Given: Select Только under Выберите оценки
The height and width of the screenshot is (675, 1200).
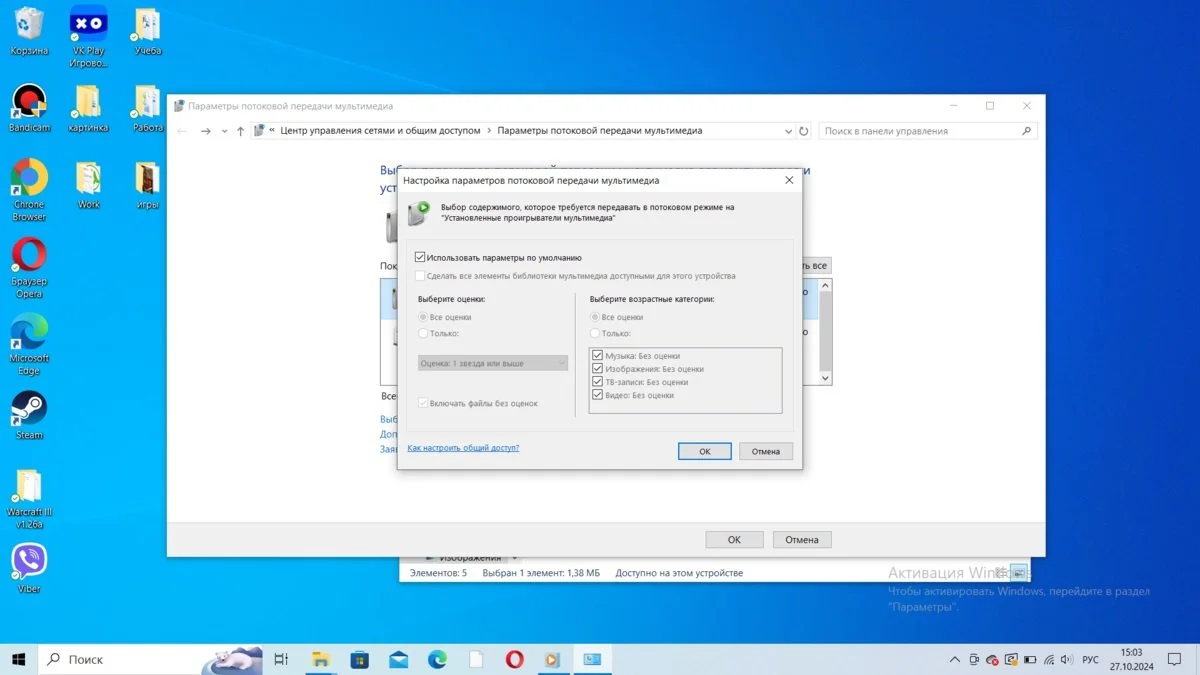Looking at the screenshot, I should click(x=423, y=333).
